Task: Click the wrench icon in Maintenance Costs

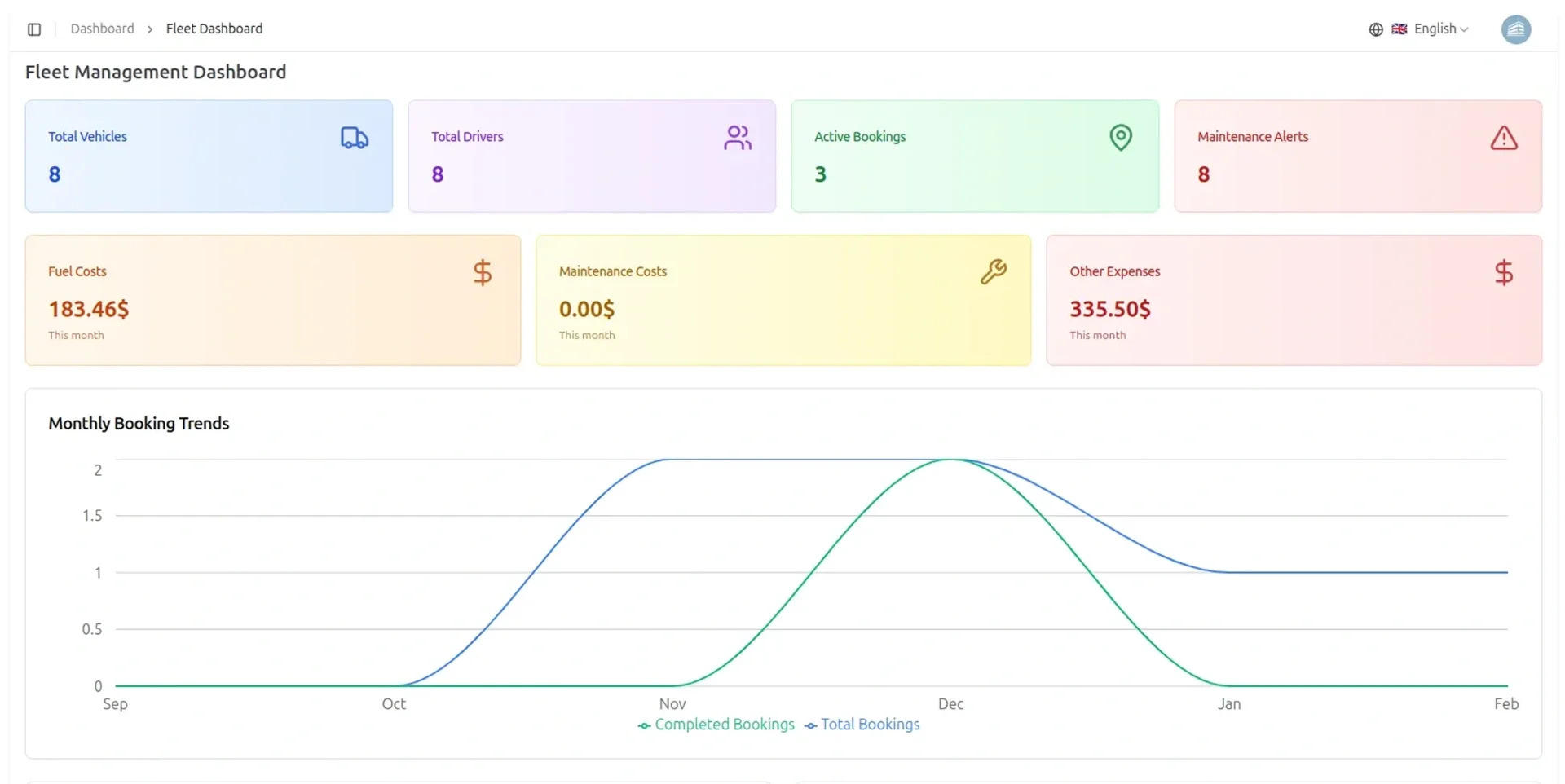Action: pos(994,272)
